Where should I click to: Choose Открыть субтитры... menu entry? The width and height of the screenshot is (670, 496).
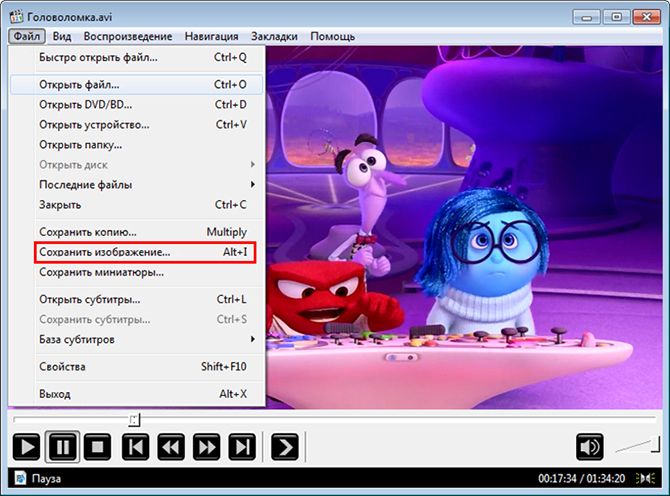[x=137, y=299]
